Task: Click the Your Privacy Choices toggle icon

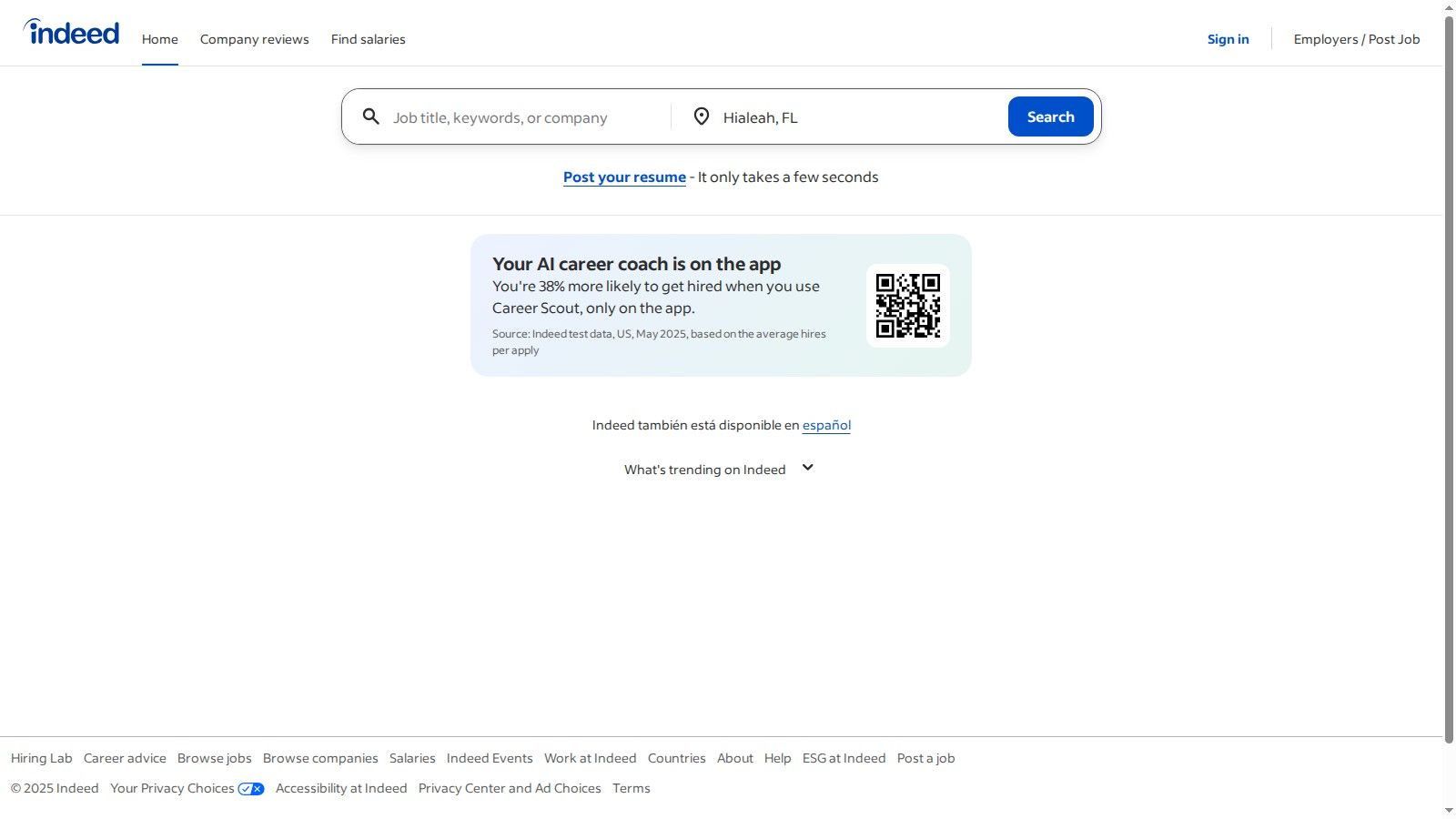Action: tap(251, 789)
